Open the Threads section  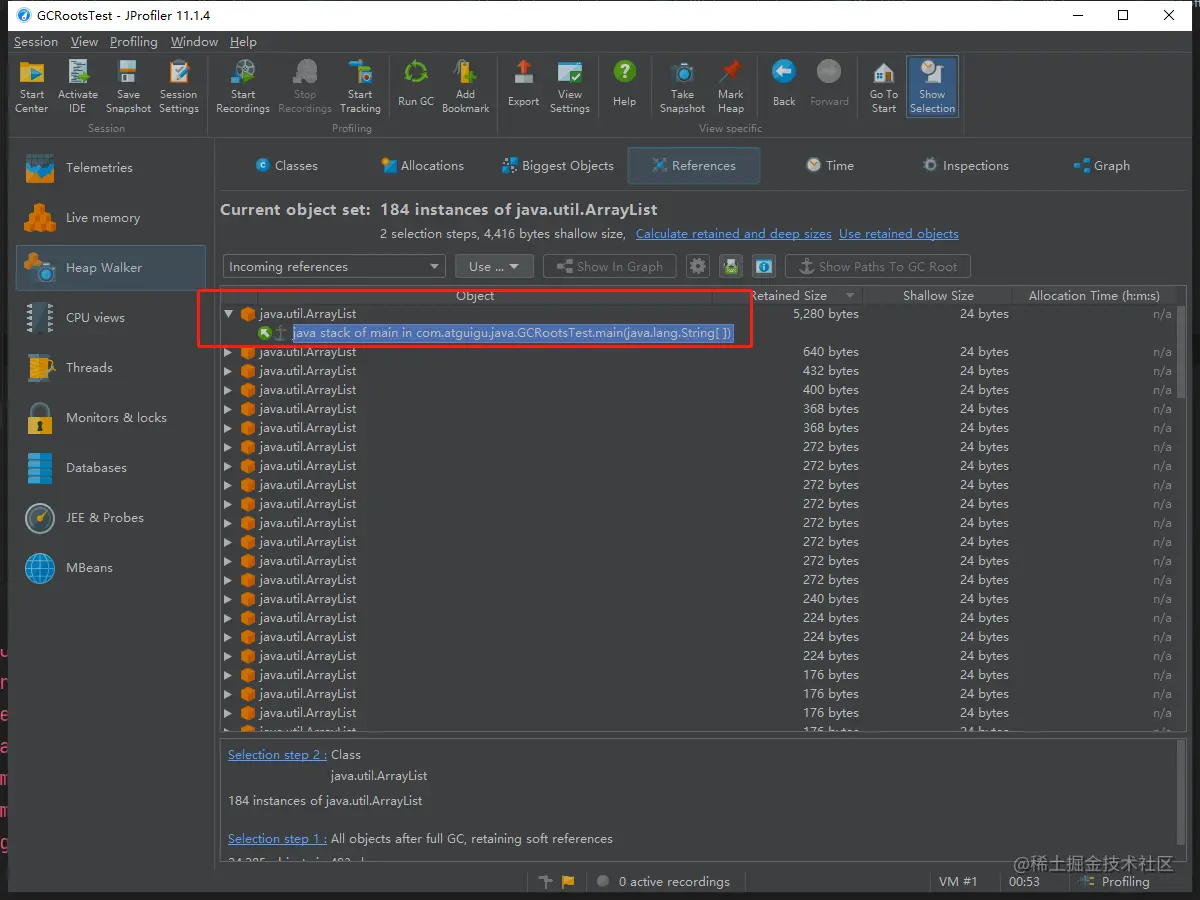(110, 368)
